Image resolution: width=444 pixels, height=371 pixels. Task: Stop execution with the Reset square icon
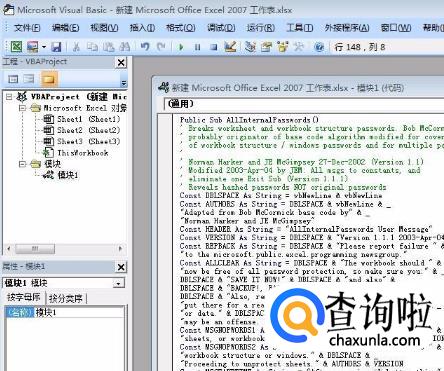click(x=214, y=47)
